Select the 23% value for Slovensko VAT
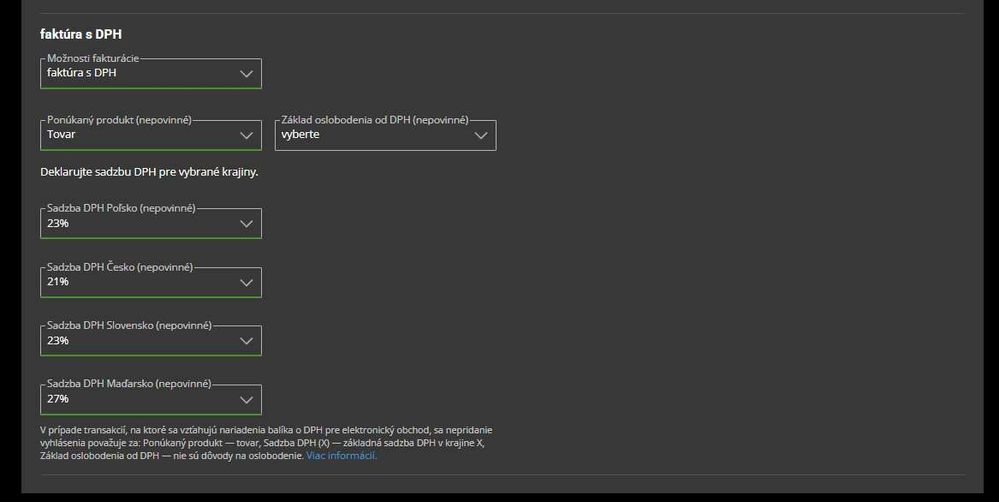Viewport: 999px width, 502px height. coord(58,341)
